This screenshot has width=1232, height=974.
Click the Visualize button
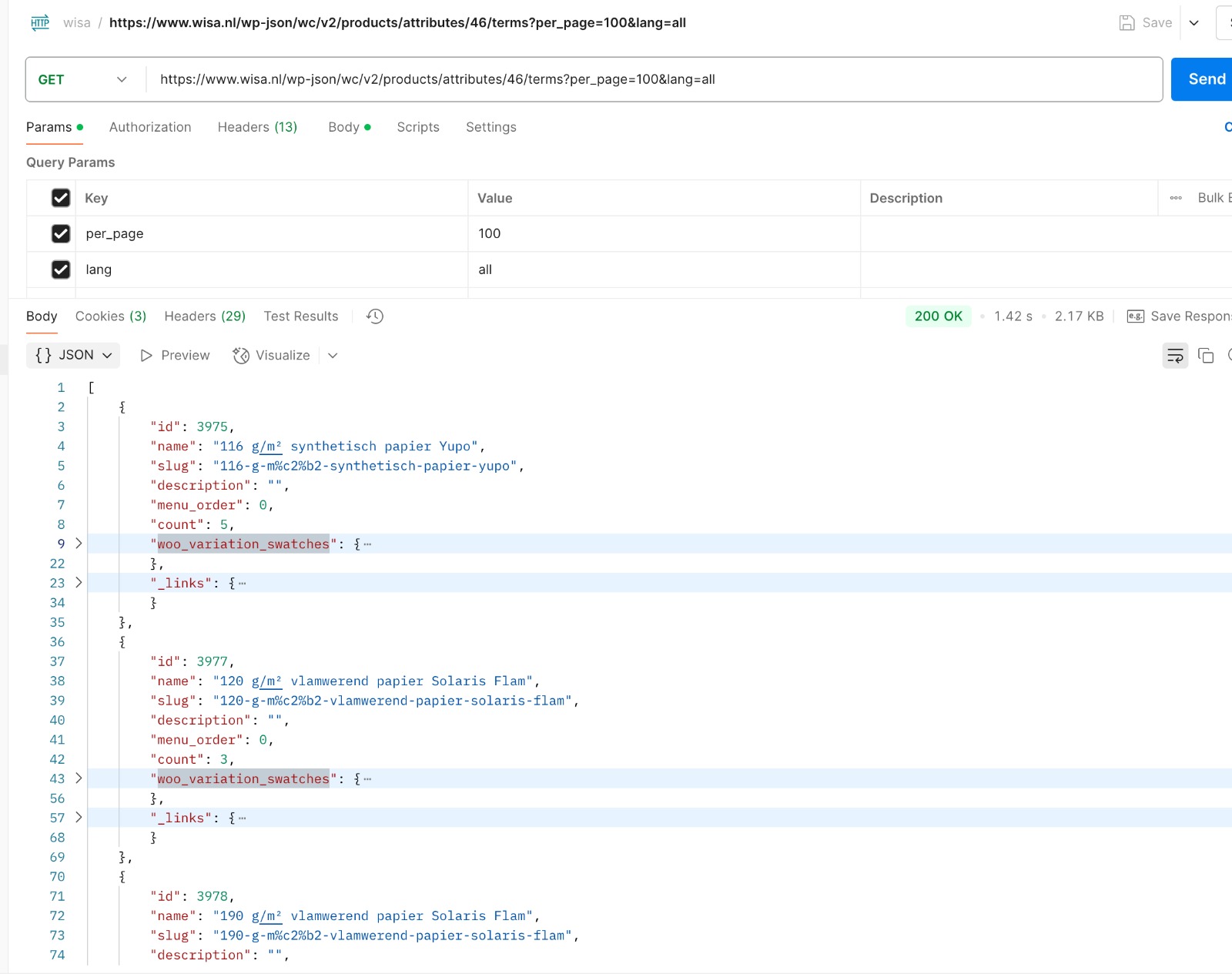(272, 355)
